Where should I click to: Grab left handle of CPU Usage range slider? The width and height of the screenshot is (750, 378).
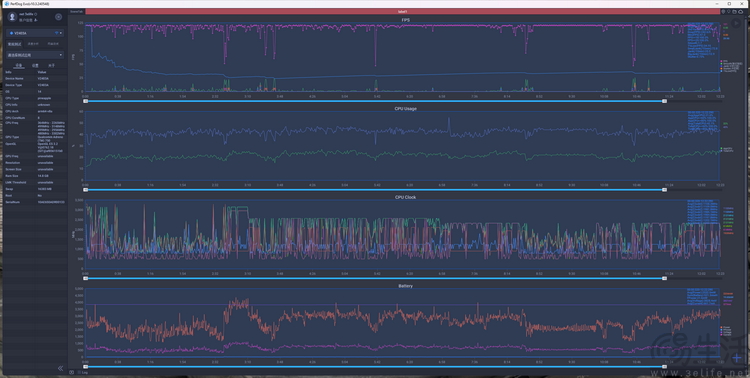point(86,190)
